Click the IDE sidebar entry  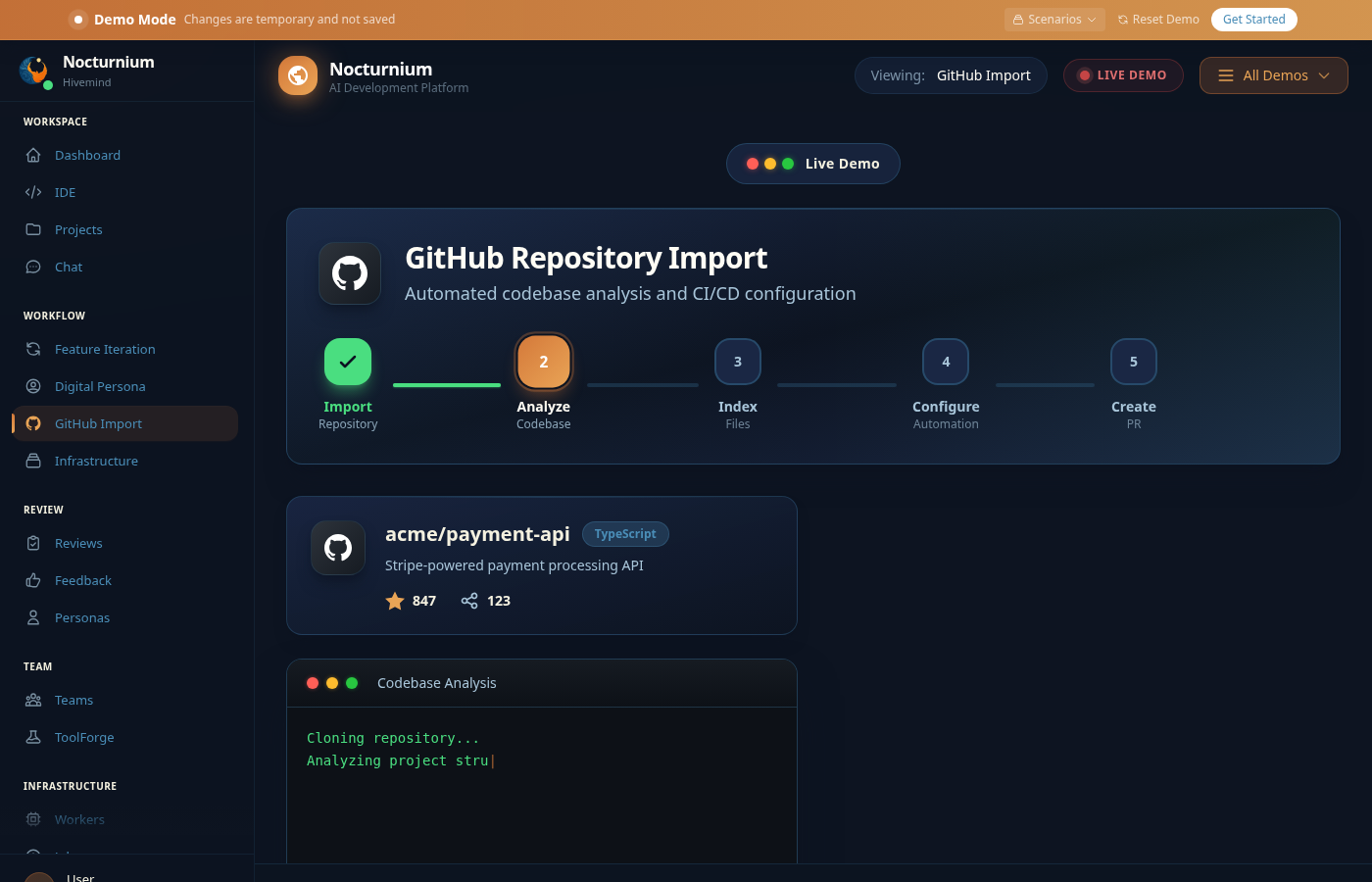coord(125,192)
